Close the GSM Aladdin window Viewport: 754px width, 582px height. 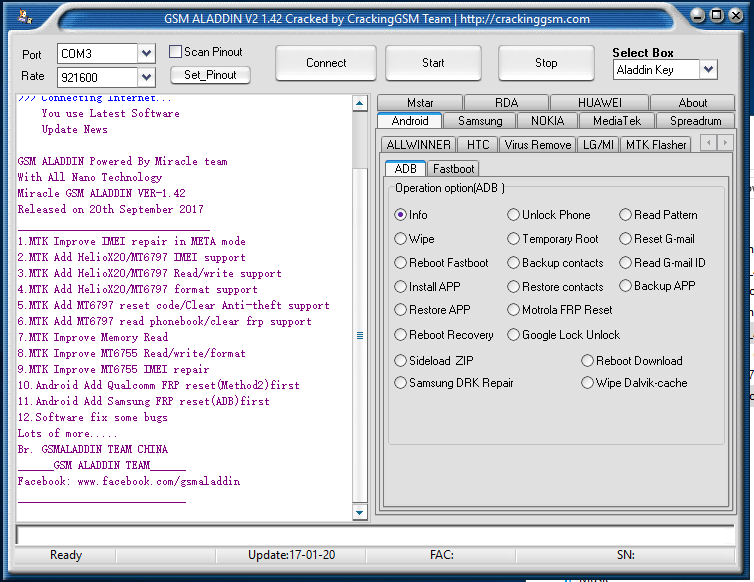click(x=736, y=15)
